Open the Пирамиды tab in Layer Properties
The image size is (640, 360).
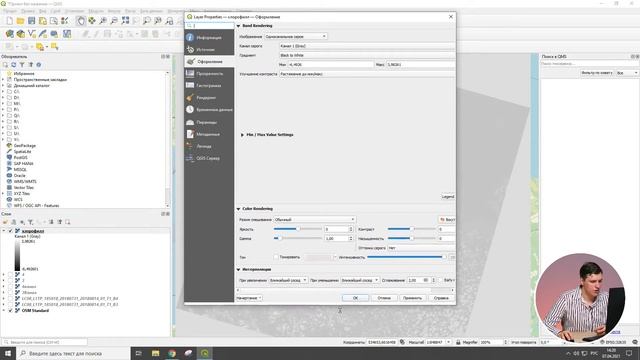point(209,122)
